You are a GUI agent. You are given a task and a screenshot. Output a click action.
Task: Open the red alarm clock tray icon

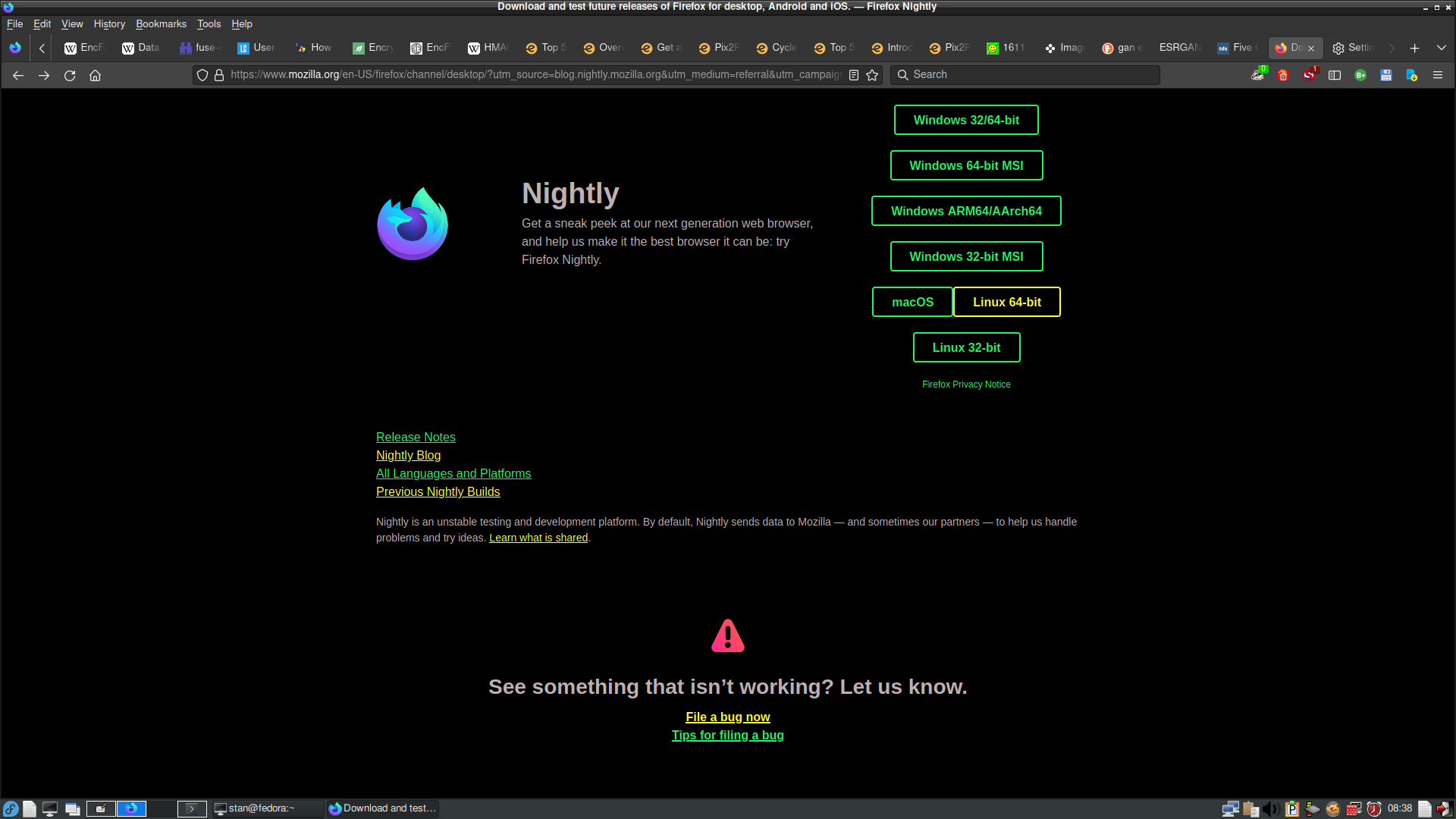pyautogui.click(x=1374, y=809)
